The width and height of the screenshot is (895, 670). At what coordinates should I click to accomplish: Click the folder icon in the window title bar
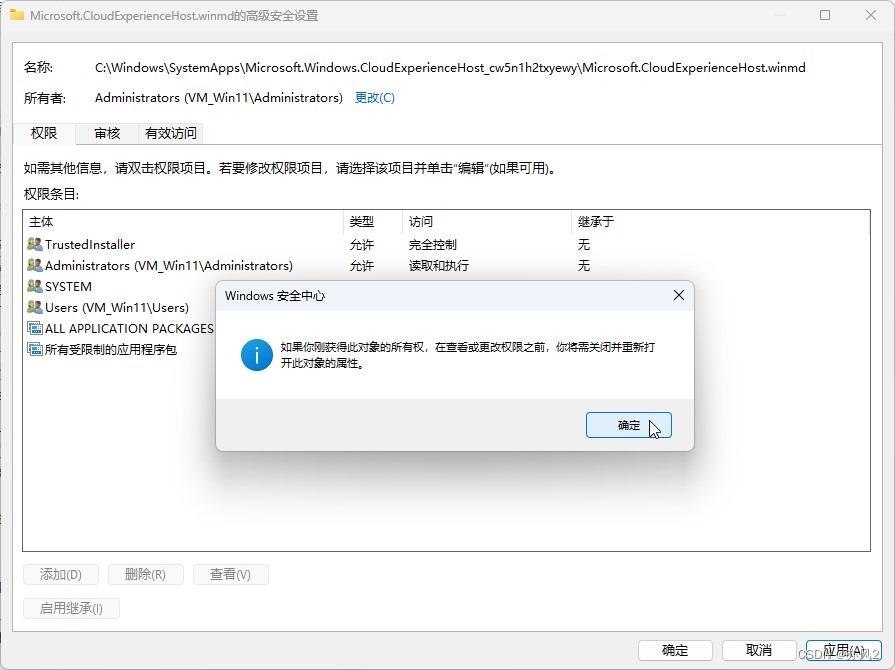(17, 15)
